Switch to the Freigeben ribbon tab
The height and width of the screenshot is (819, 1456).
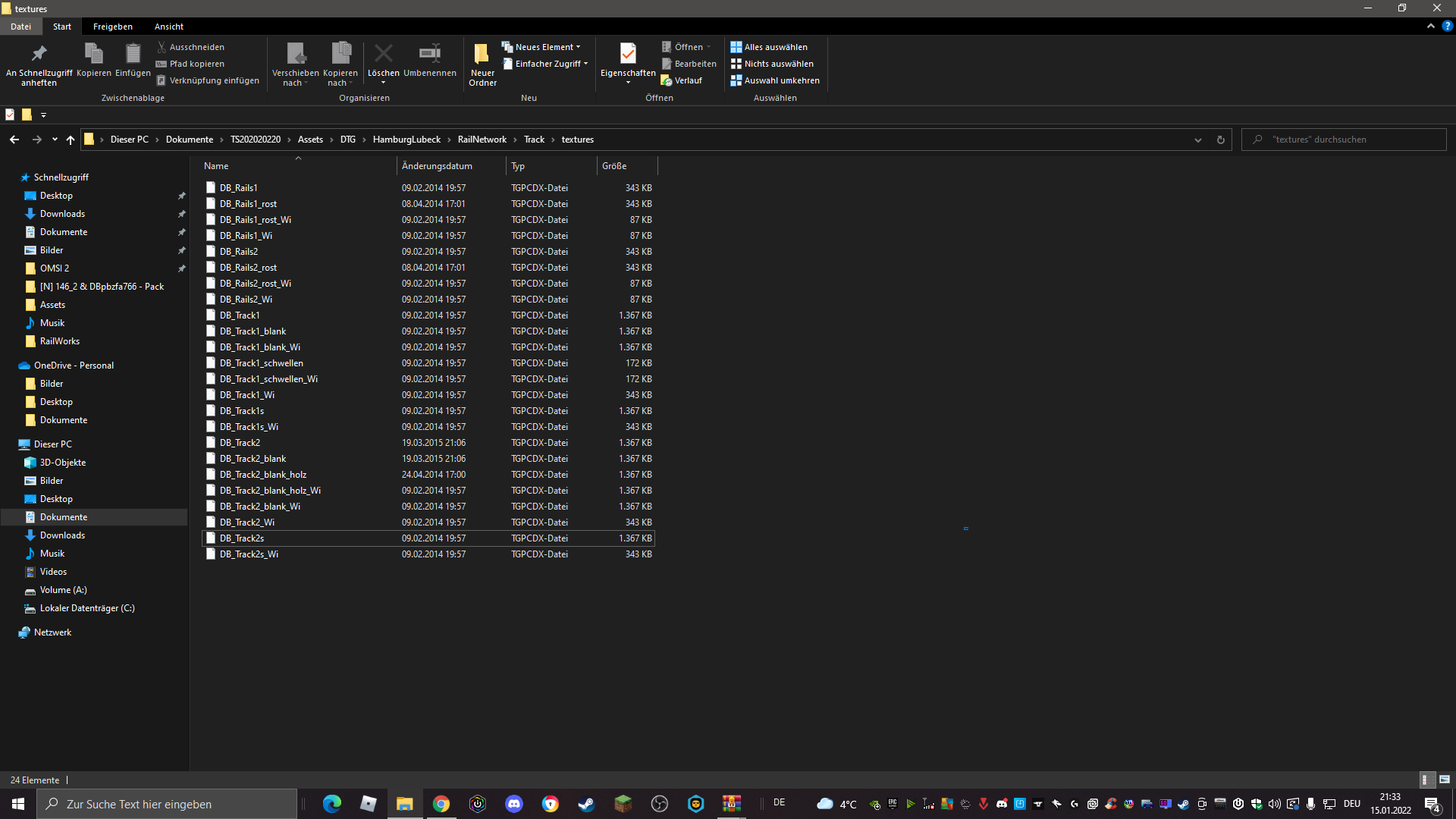112,27
